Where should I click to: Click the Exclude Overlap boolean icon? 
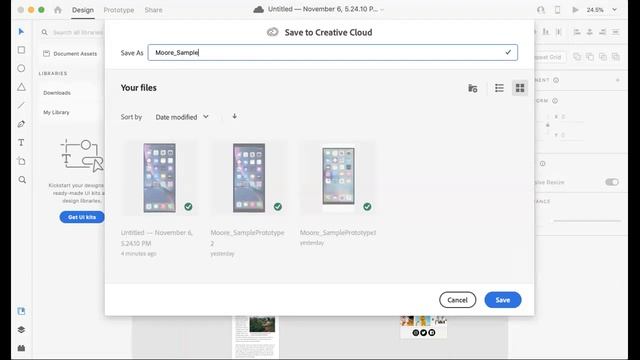click(616, 57)
